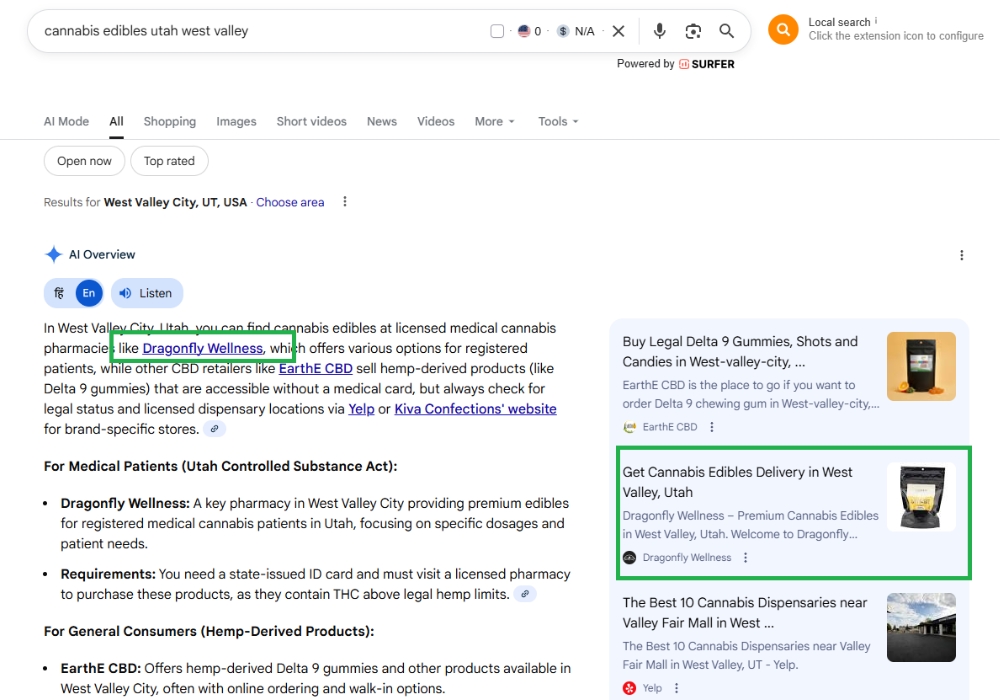Click the Dragonfly edibles bag thumbnail
Viewport: 1000px width, 700px height.
coord(921,497)
